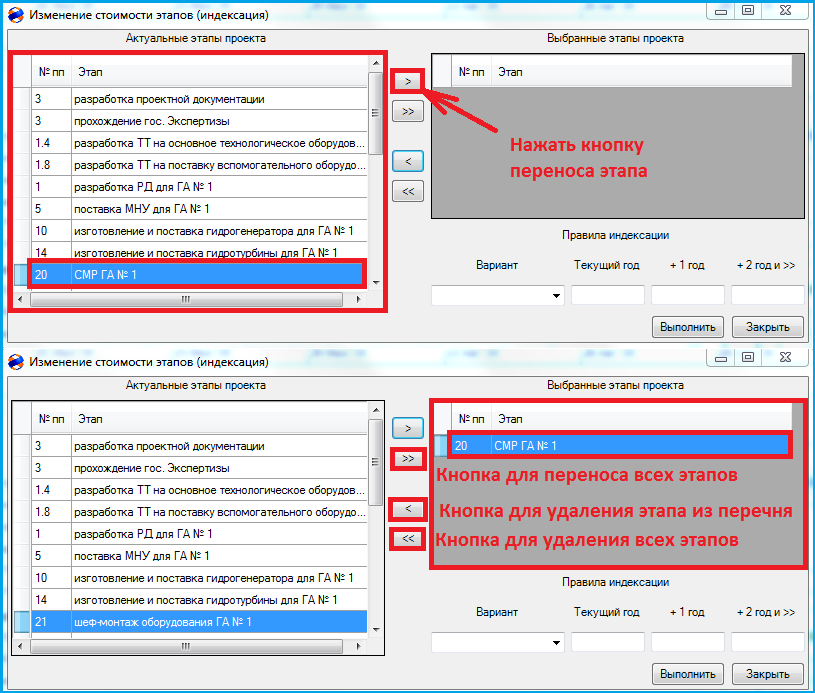Click vertical scrollbar thumb of upper left list
815x693 pixels.
click(376, 113)
